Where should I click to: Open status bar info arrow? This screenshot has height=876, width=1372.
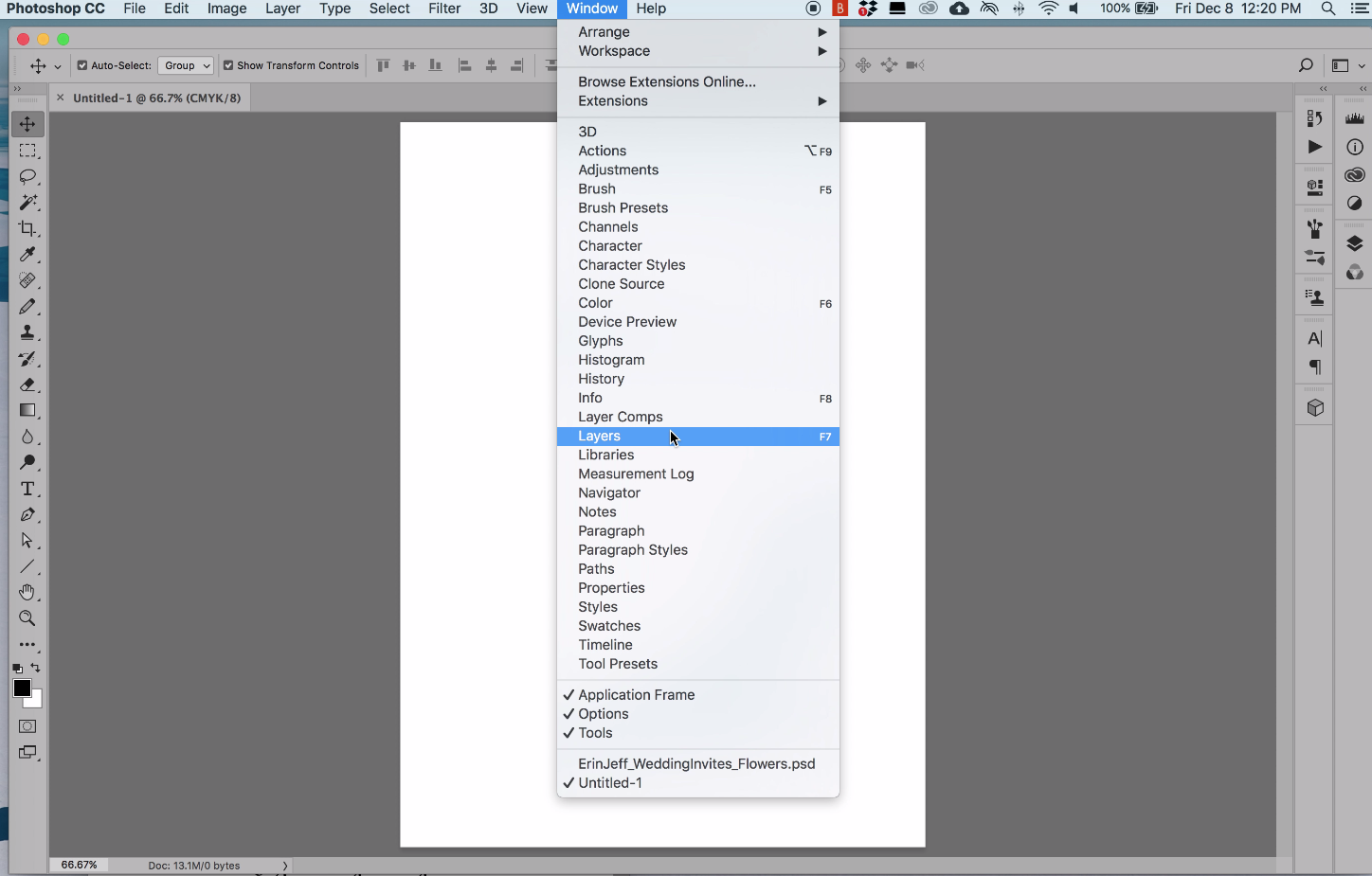[x=284, y=866]
